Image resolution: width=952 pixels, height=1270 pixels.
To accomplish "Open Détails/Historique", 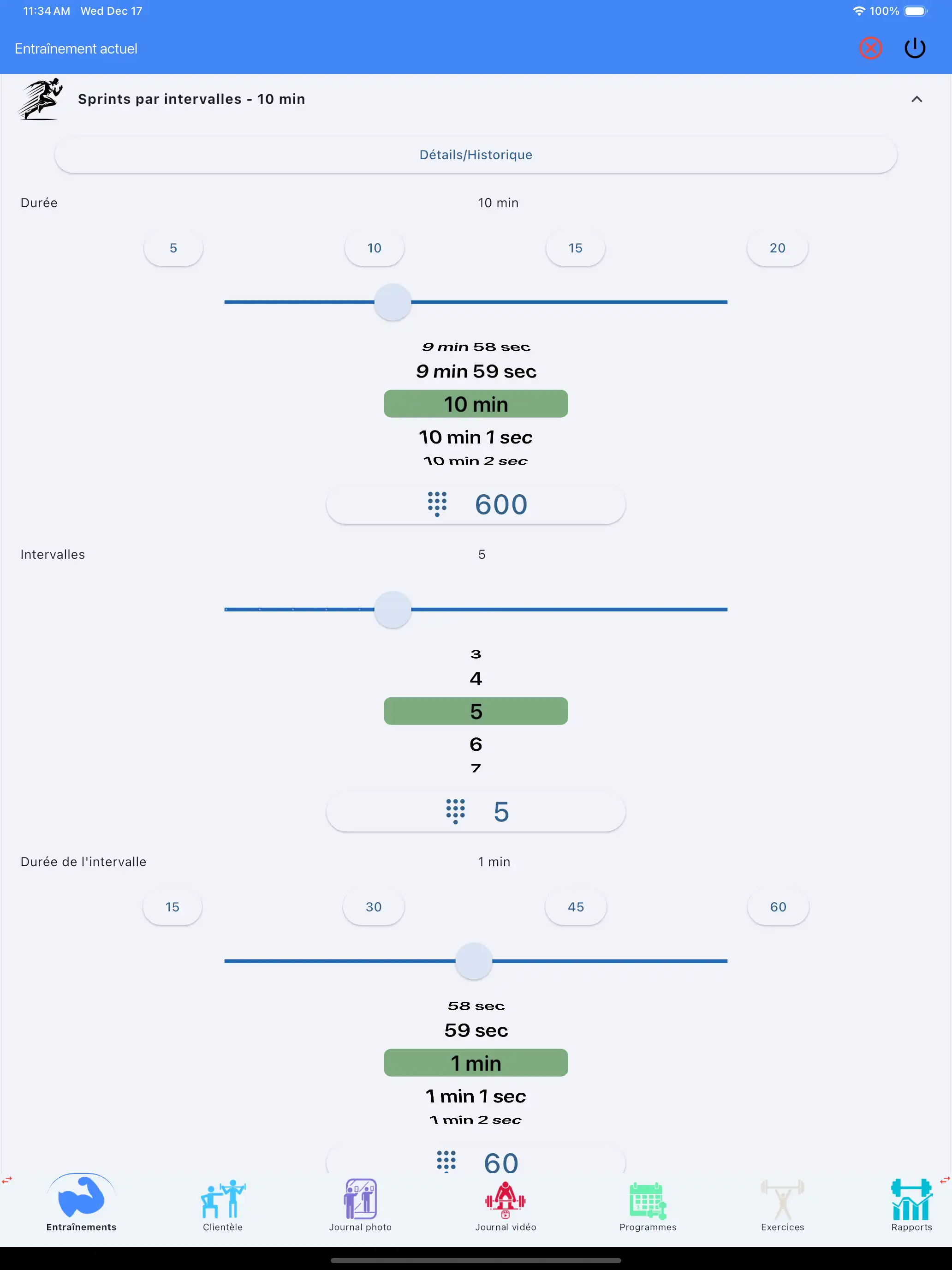I will [476, 155].
